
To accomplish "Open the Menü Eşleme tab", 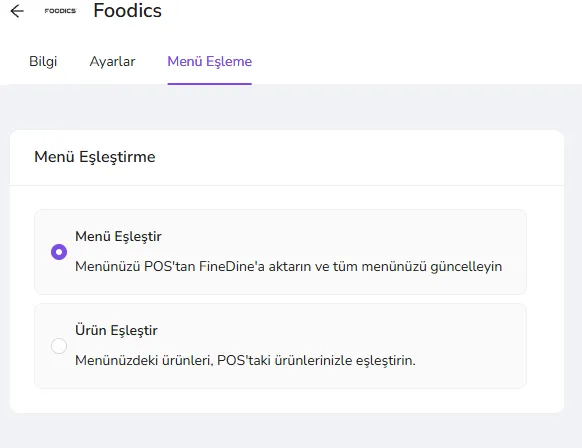I will (x=210, y=61).
